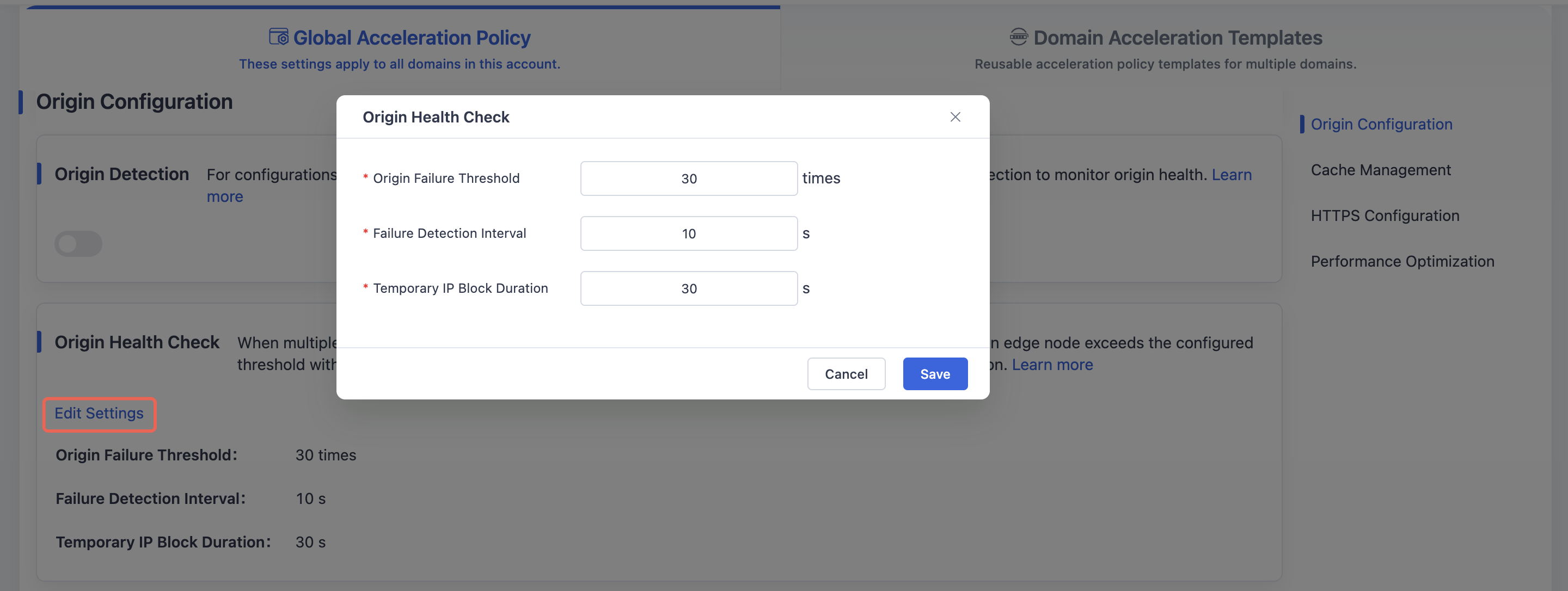Focus the Failure Detection Interval input
The width and height of the screenshot is (1568, 591).
[688, 233]
